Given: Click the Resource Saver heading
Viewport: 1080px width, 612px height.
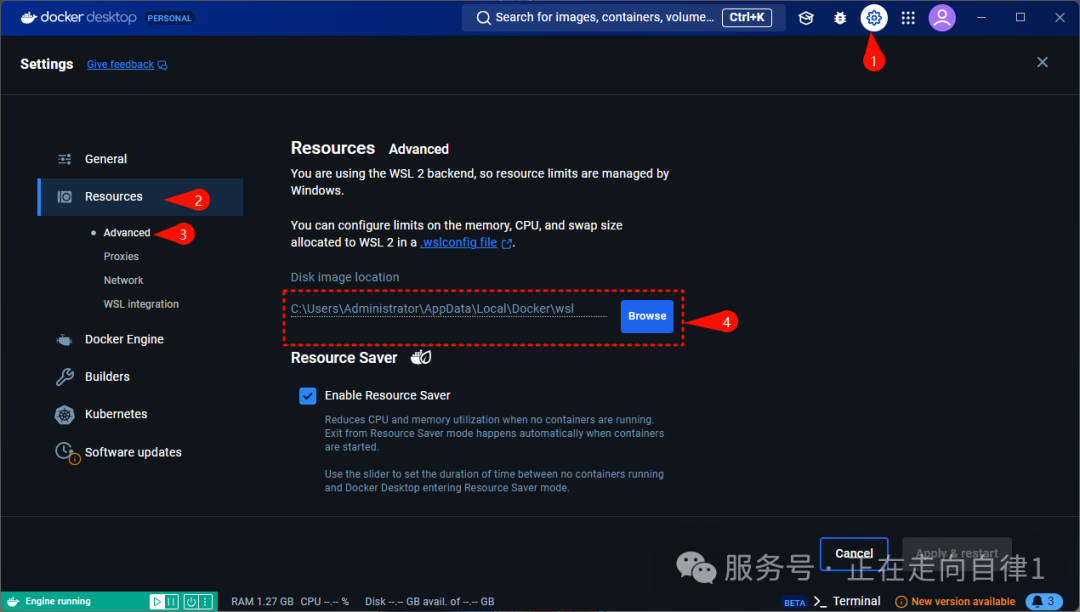Looking at the screenshot, I should (344, 358).
